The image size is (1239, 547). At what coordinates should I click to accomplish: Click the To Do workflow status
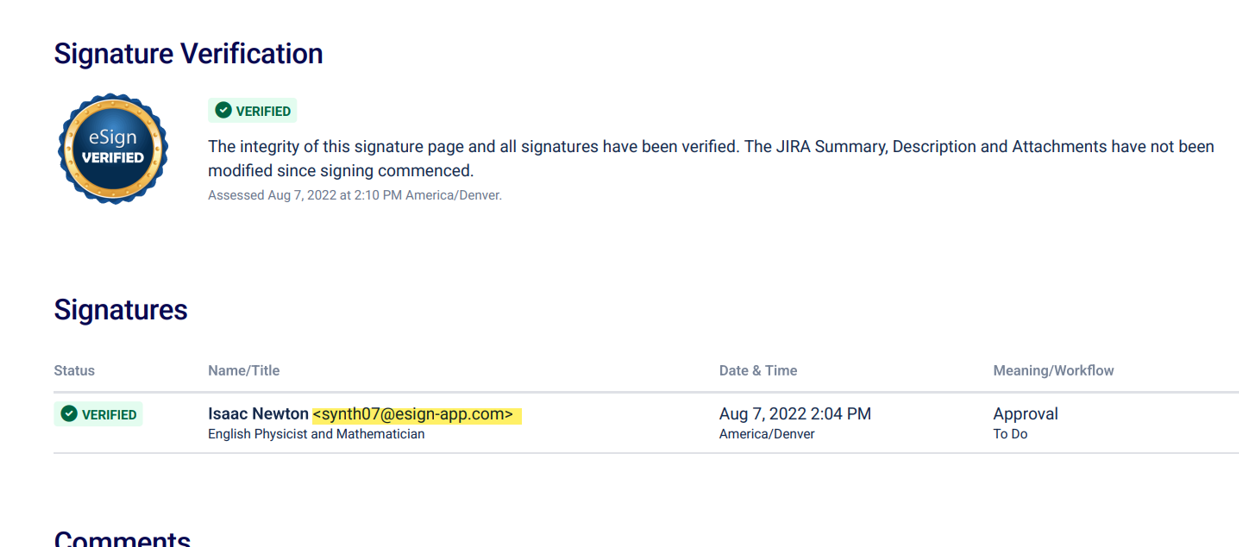(x=1010, y=434)
